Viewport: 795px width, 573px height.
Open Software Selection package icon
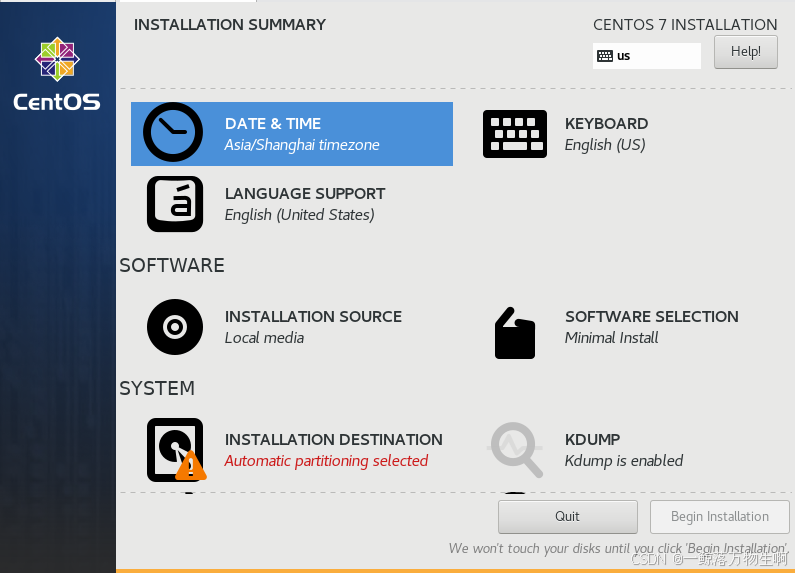[515, 333]
